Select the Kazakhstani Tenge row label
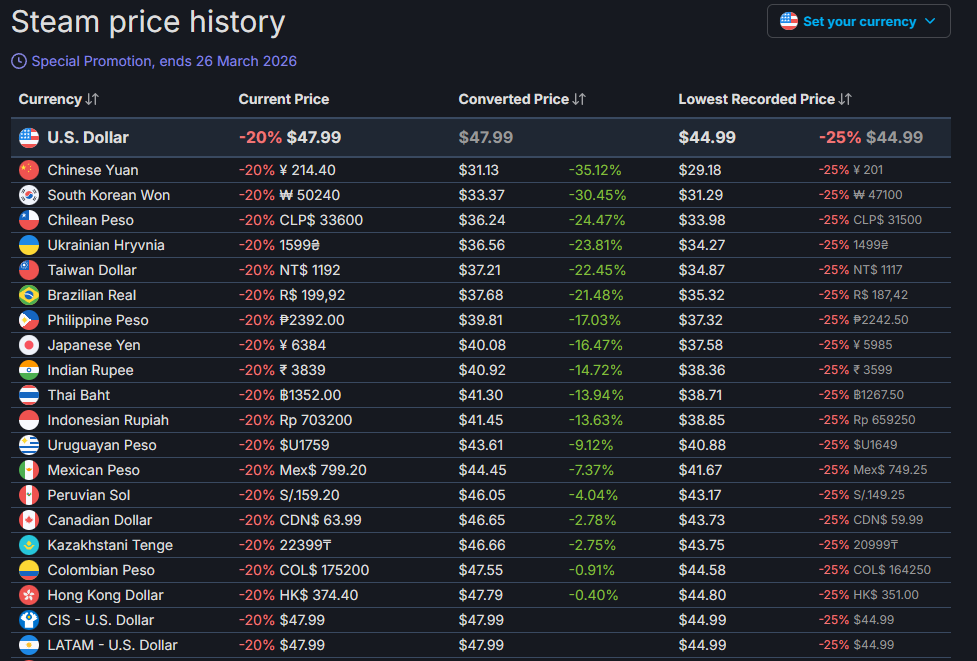Viewport: 977px width, 661px height. (110, 545)
